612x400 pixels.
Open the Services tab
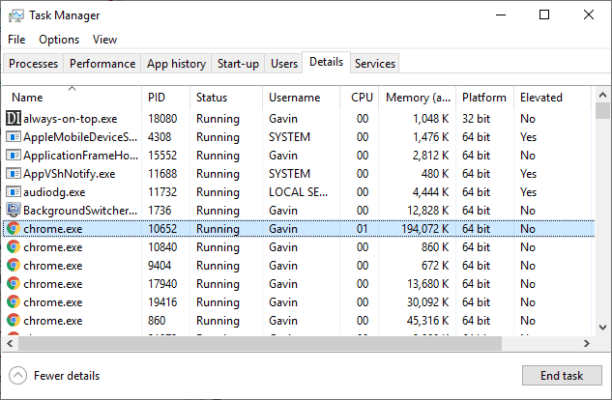click(375, 63)
